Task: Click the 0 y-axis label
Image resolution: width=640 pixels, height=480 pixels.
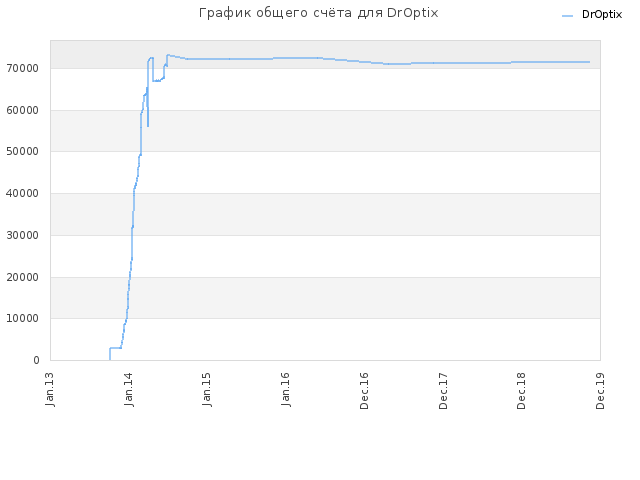Action: coord(36,360)
